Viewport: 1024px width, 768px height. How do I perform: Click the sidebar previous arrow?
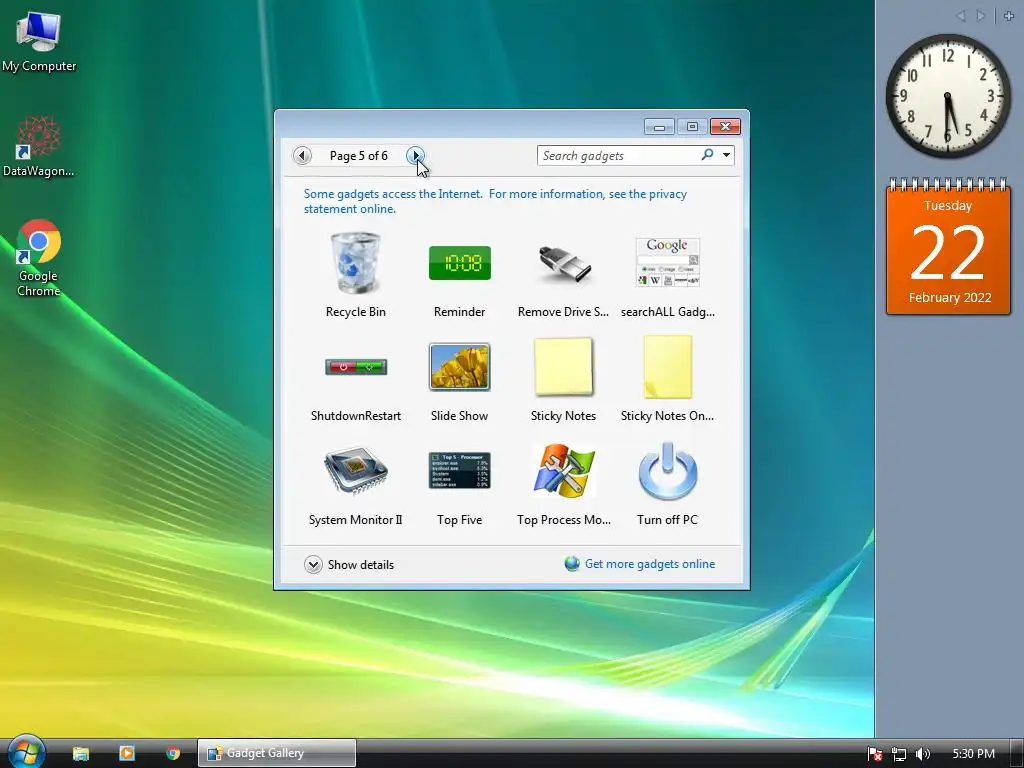[x=961, y=16]
